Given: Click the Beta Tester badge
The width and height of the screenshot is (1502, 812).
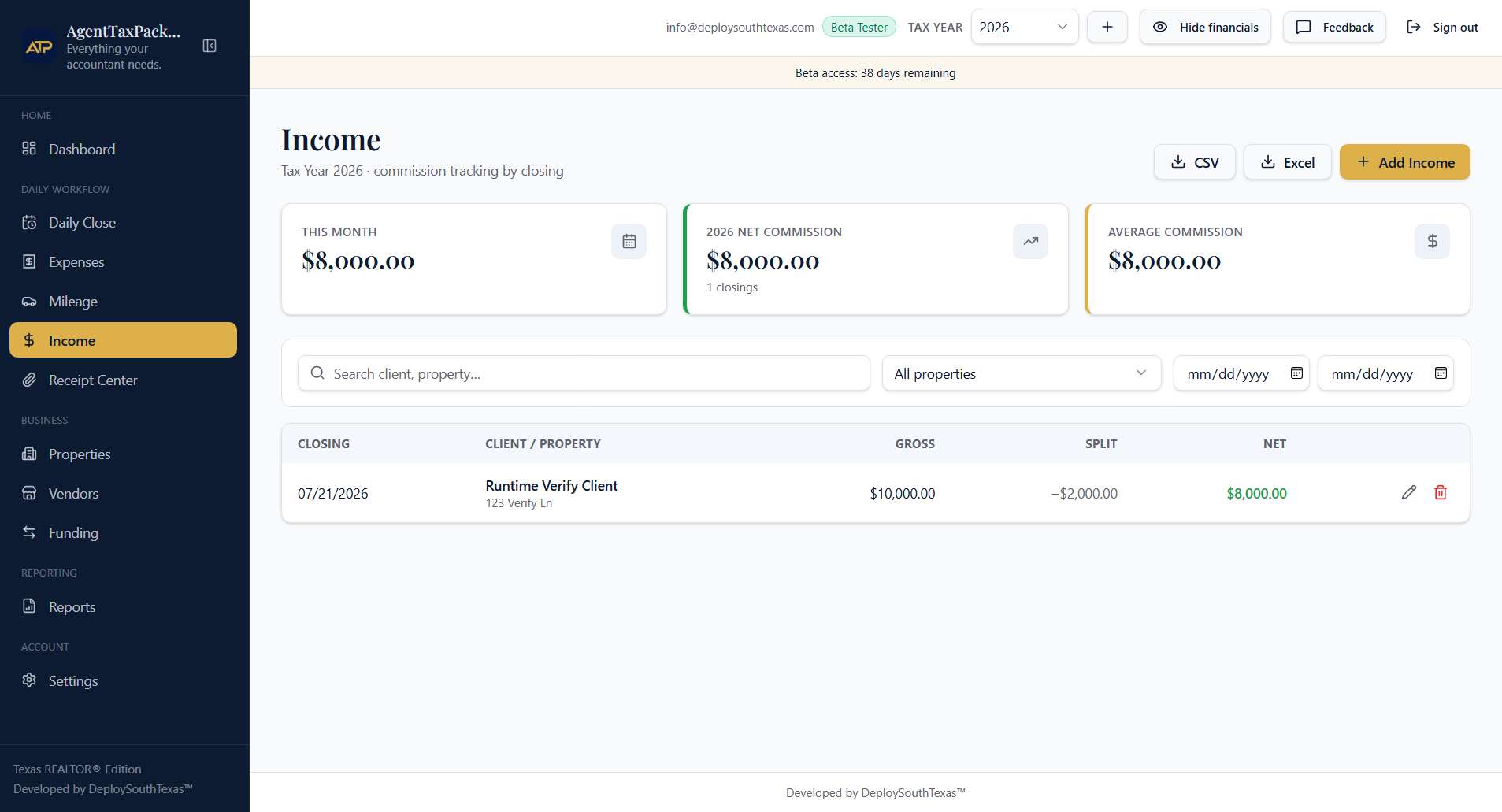Looking at the screenshot, I should (x=859, y=27).
